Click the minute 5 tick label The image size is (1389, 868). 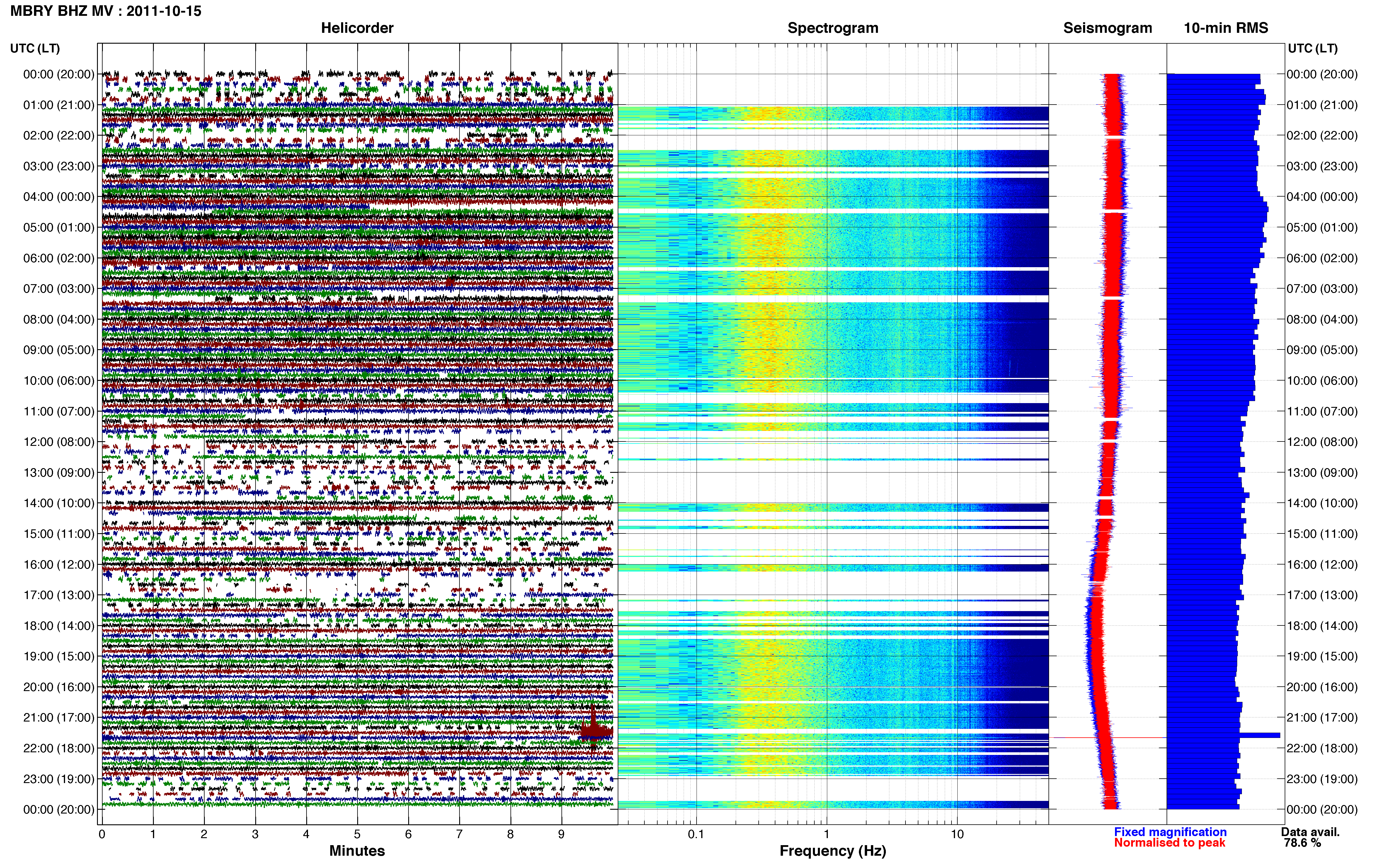357,834
